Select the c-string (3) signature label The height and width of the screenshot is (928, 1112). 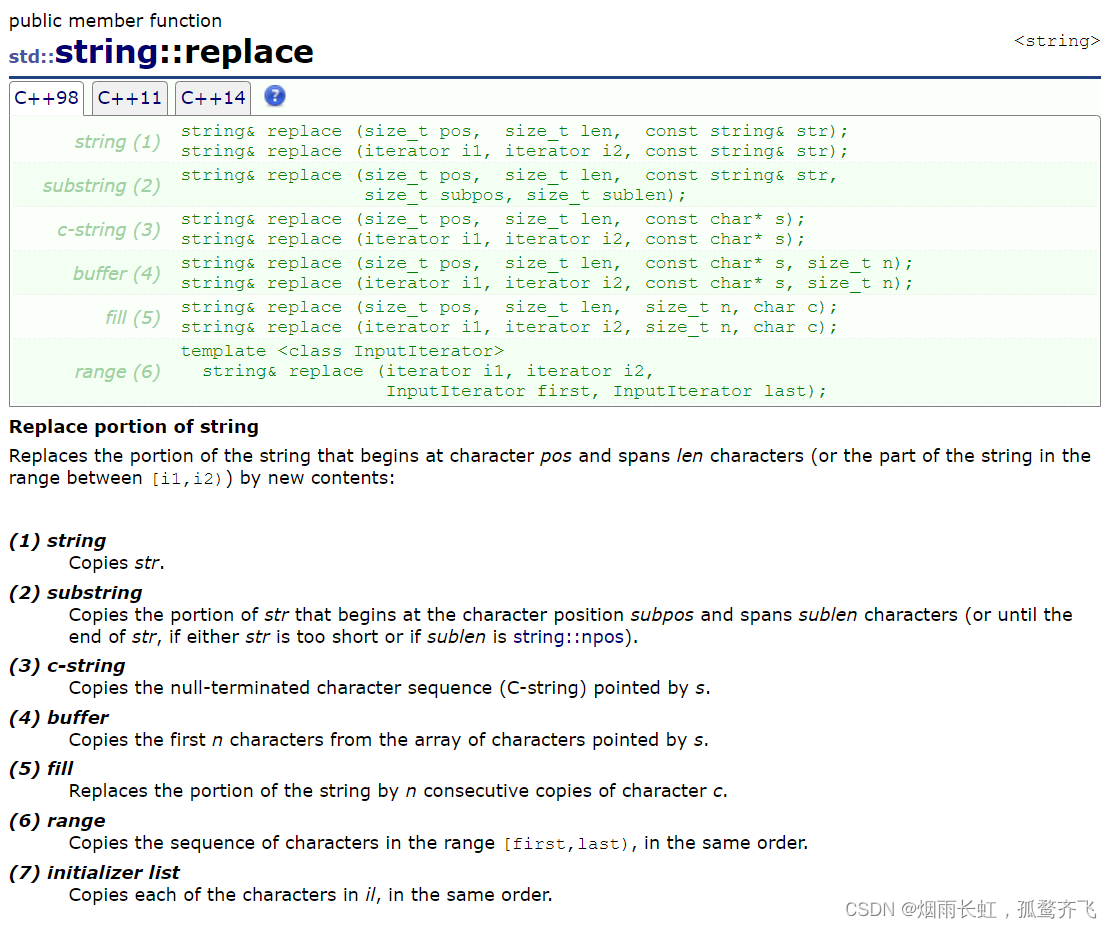(110, 229)
